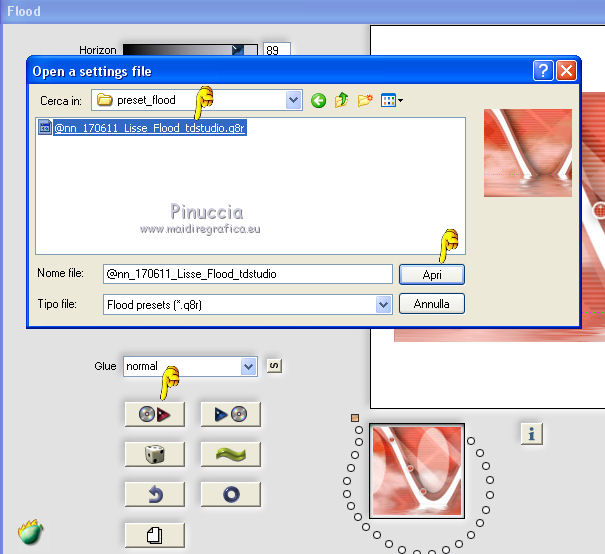Go back with the green arrow icon
This screenshot has width=605, height=554.
coord(318,101)
